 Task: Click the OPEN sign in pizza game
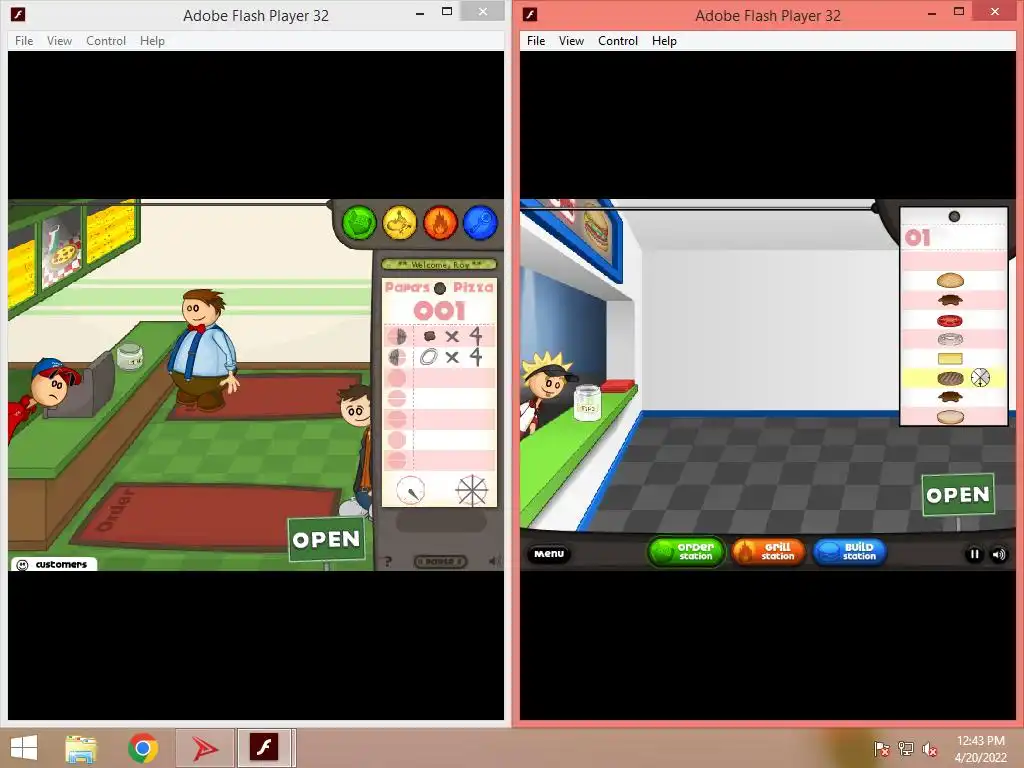click(x=326, y=539)
